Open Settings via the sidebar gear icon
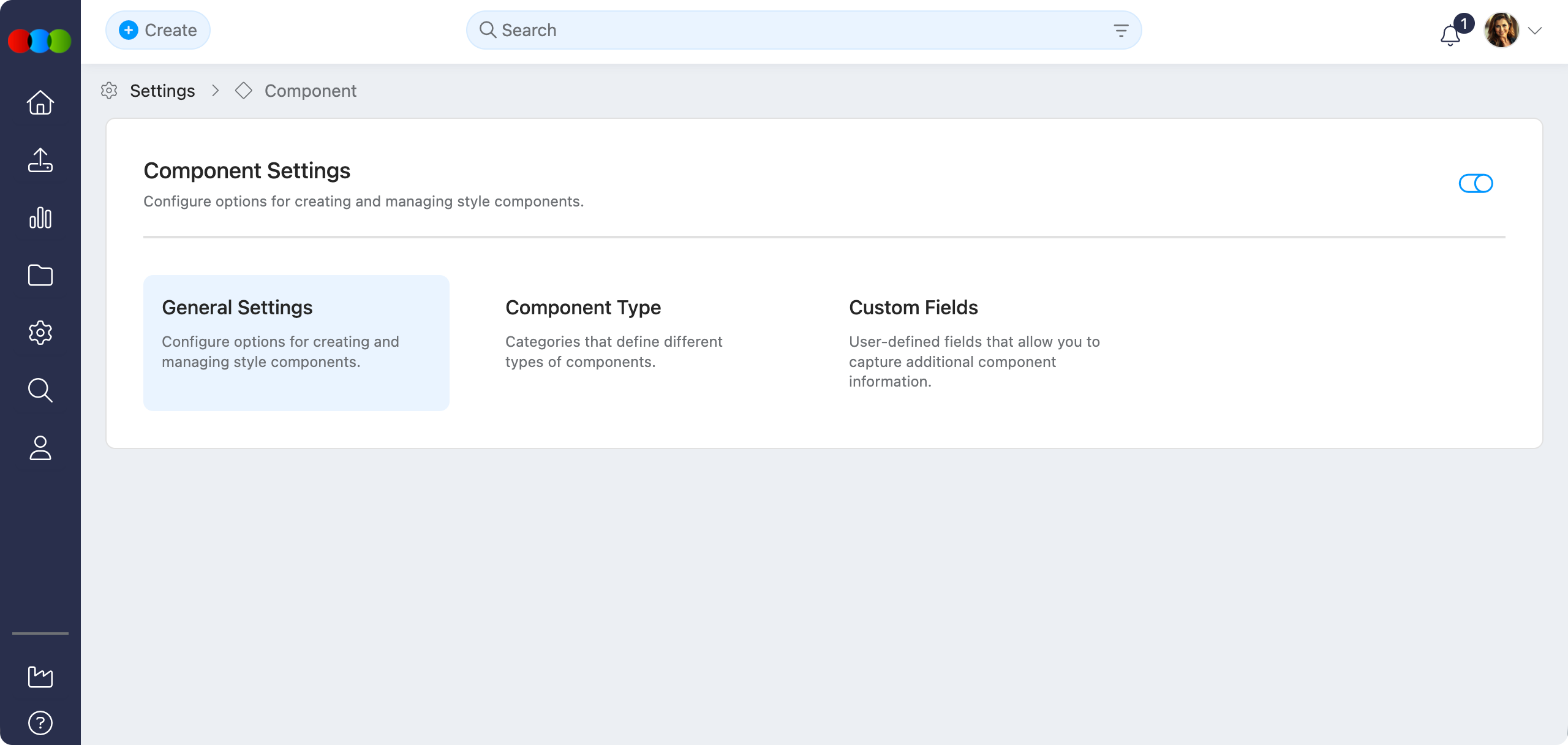Screen dimensions: 1568x745 click(x=40, y=333)
